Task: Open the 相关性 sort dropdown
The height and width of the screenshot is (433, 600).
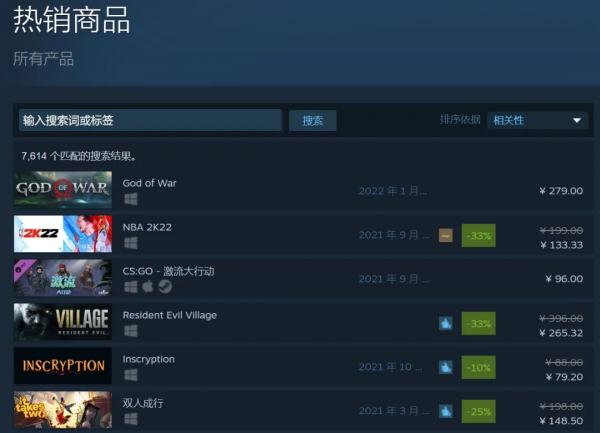Action: (x=537, y=120)
